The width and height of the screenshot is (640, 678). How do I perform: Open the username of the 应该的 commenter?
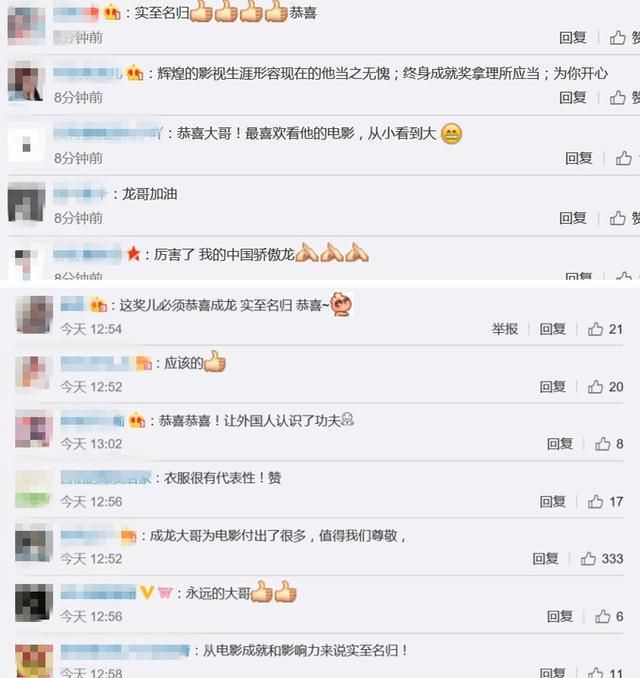pyautogui.click(x=95, y=364)
